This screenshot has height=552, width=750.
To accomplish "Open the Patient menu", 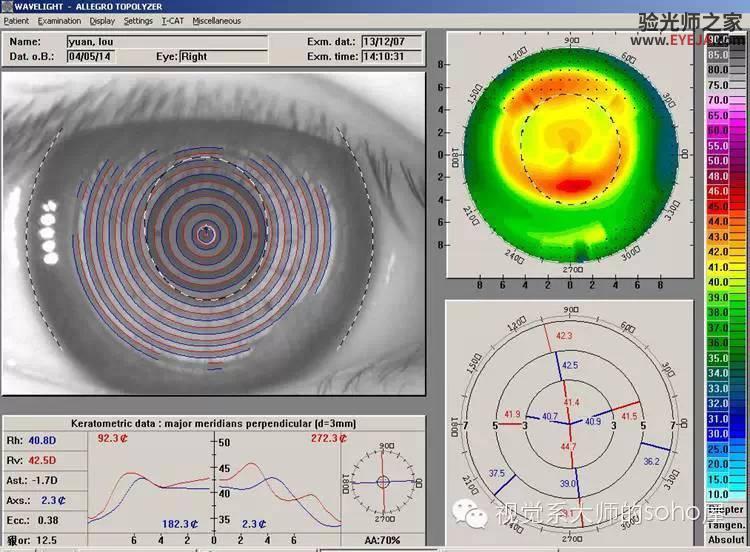I will [x=16, y=21].
